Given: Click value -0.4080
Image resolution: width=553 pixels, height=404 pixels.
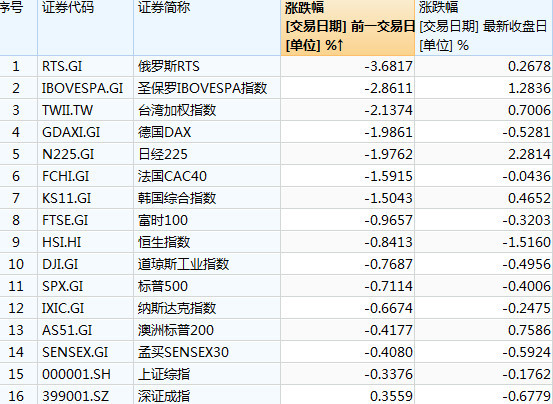Looking at the screenshot, I should tap(388, 352).
